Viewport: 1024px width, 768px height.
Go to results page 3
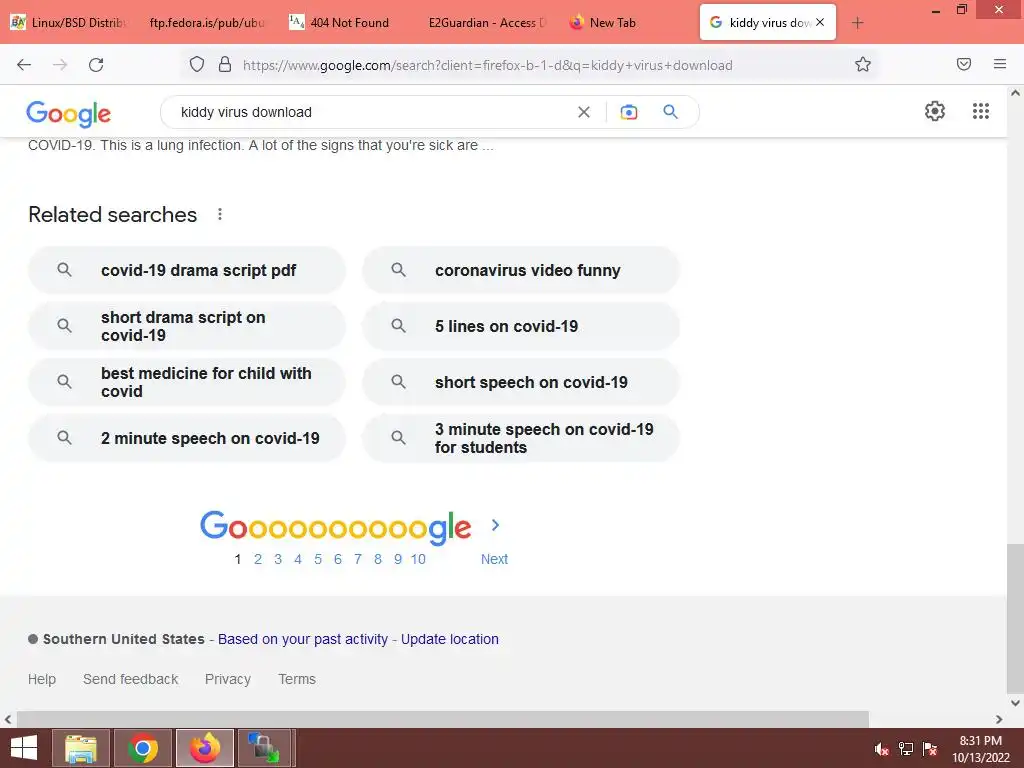pyautogui.click(x=278, y=559)
